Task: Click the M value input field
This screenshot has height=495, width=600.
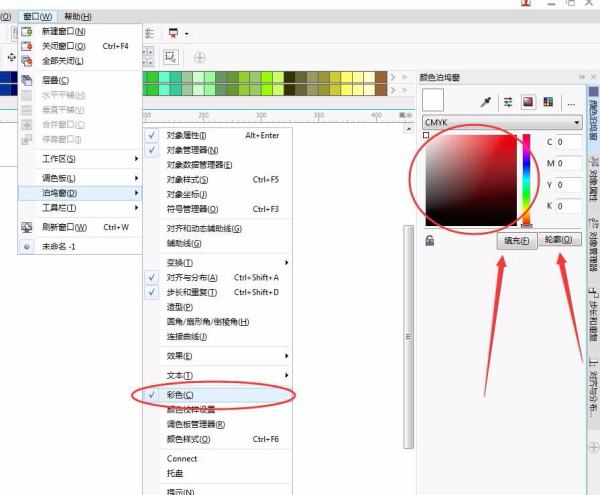Action: (x=569, y=164)
